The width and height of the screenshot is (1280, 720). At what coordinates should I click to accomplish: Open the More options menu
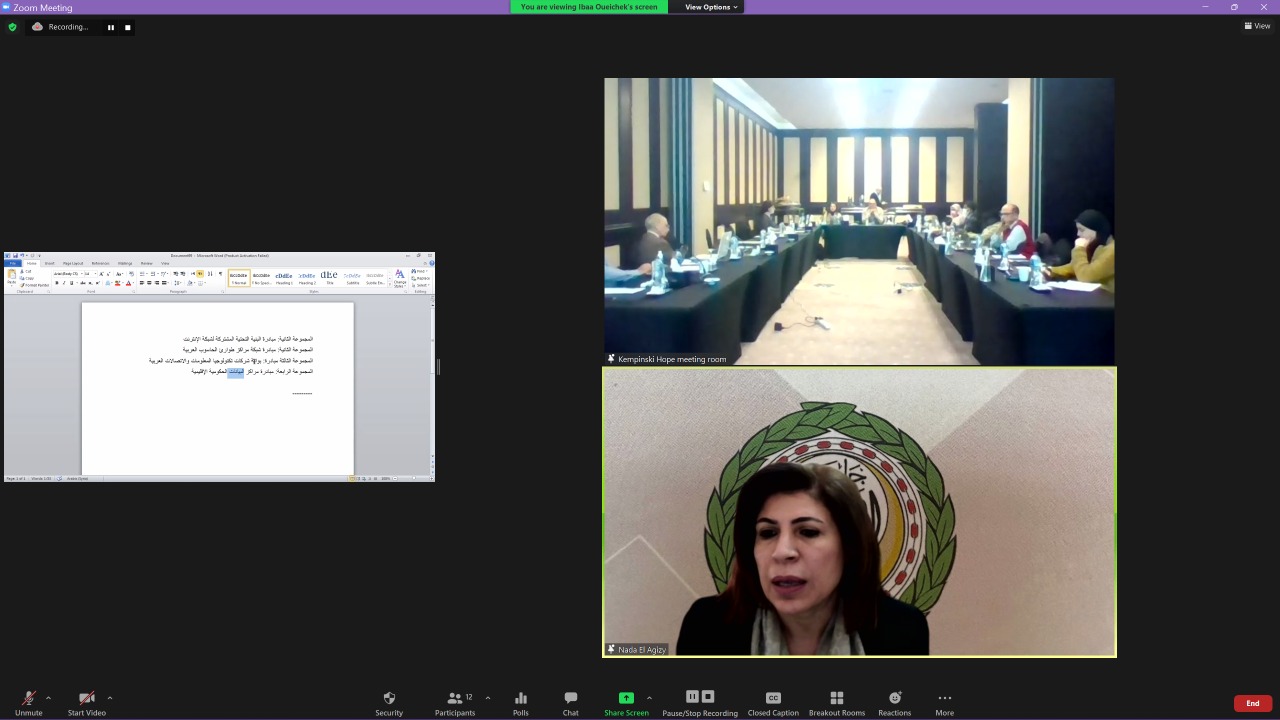[x=944, y=703]
